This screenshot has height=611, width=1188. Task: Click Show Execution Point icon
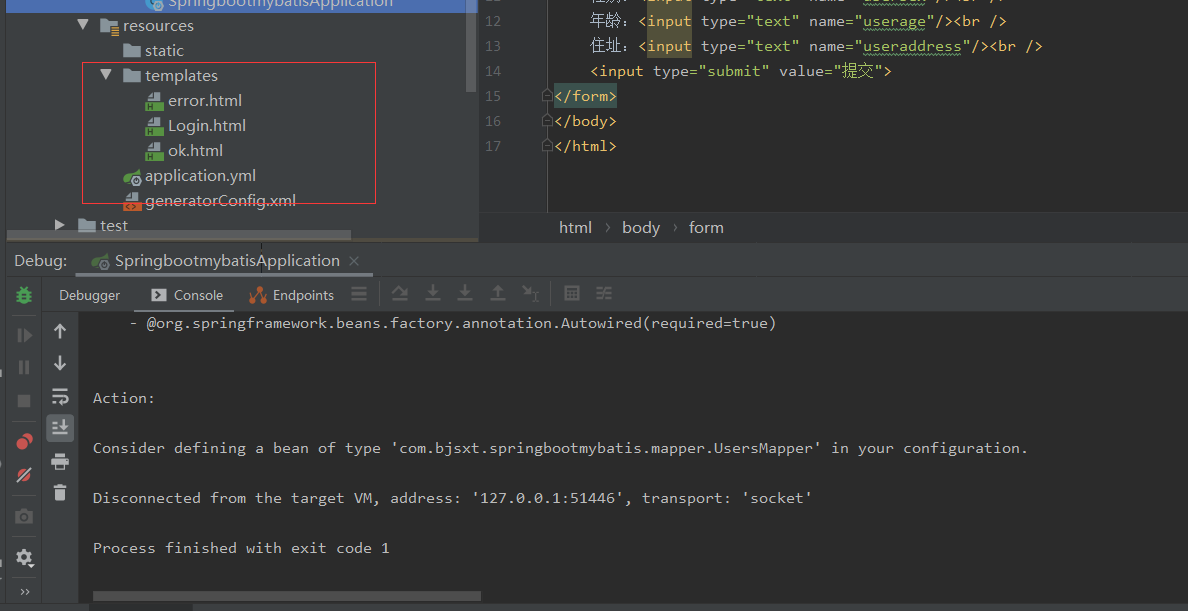click(359, 294)
